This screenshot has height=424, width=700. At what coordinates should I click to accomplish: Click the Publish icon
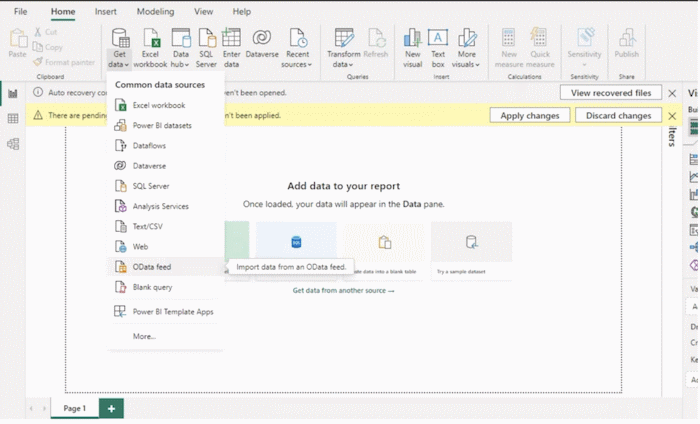click(626, 43)
